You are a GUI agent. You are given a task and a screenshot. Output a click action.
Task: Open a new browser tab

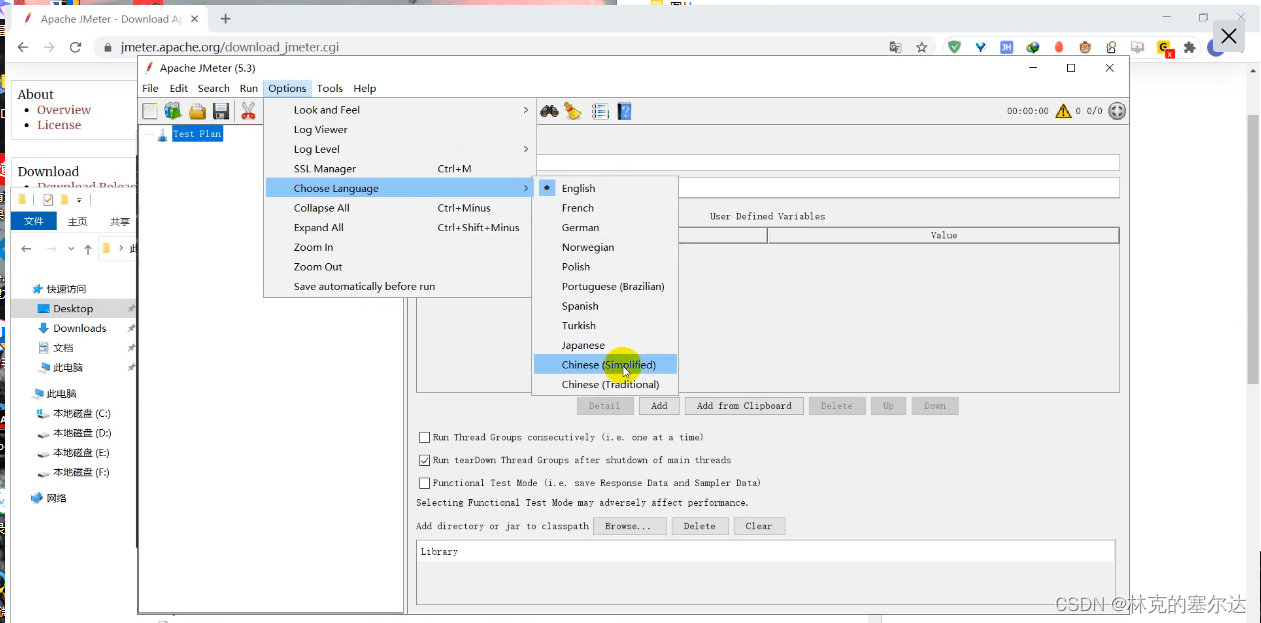[x=225, y=18]
